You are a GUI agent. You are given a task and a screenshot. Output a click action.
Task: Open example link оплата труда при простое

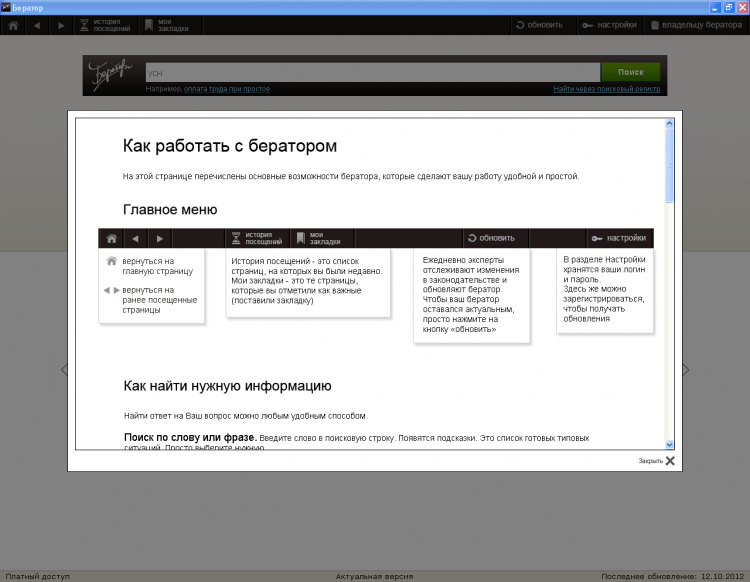pyautogui.click(x=227, y=89)
